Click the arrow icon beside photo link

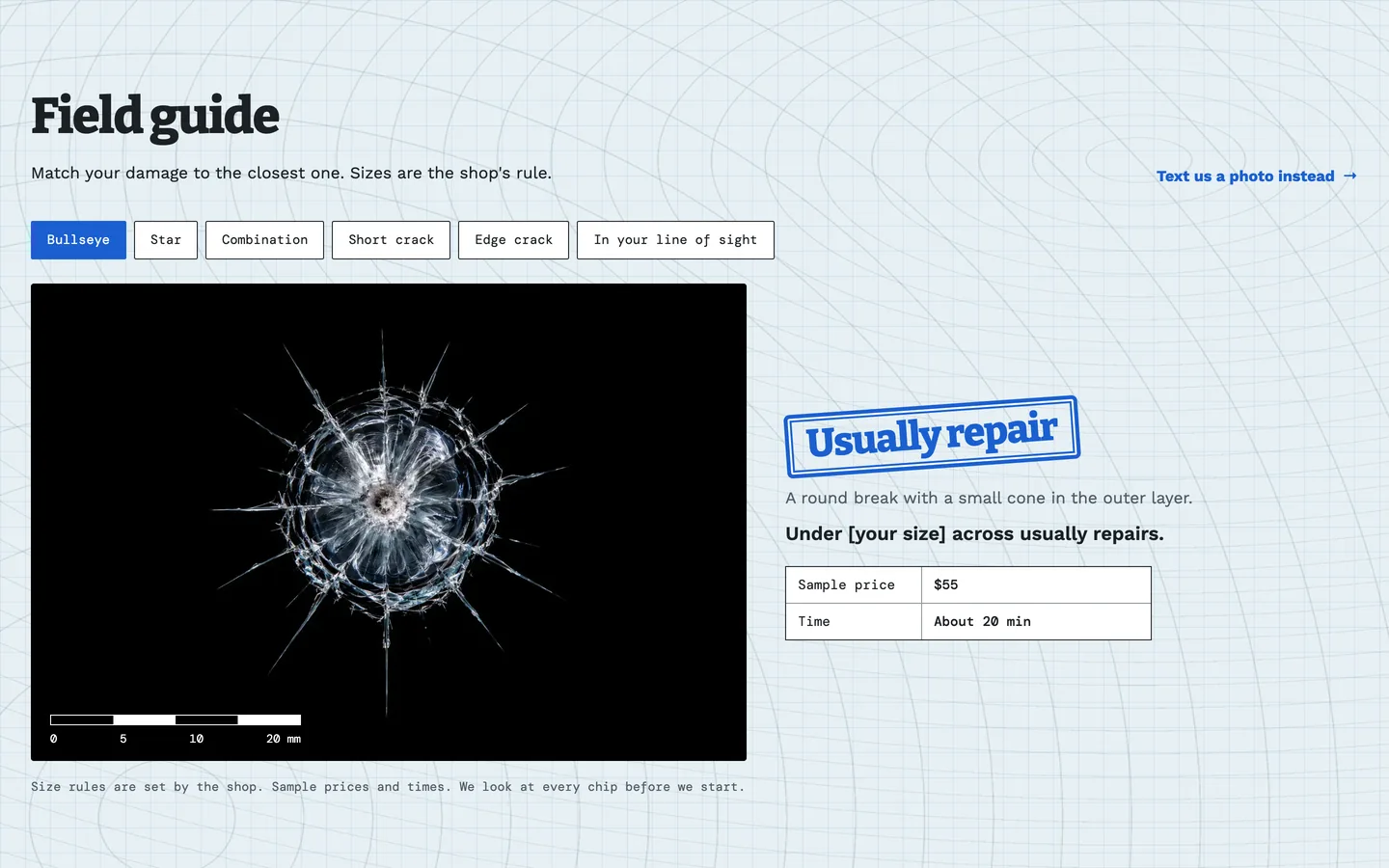click(x=1350, y=176)
